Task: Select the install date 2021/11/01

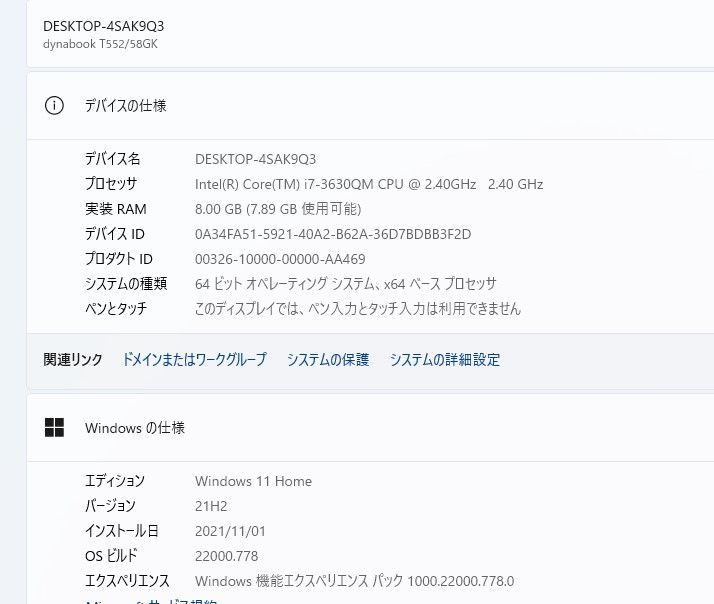Action: (x=230, y=531)
